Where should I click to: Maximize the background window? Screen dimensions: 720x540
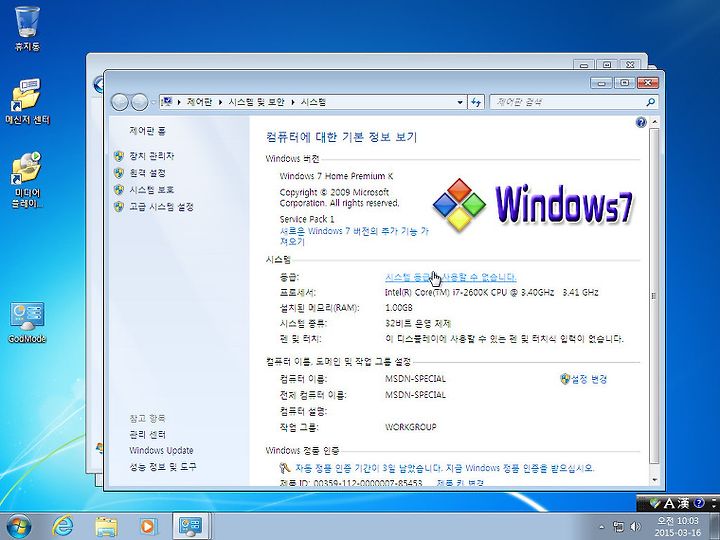[x=607, y=65]
